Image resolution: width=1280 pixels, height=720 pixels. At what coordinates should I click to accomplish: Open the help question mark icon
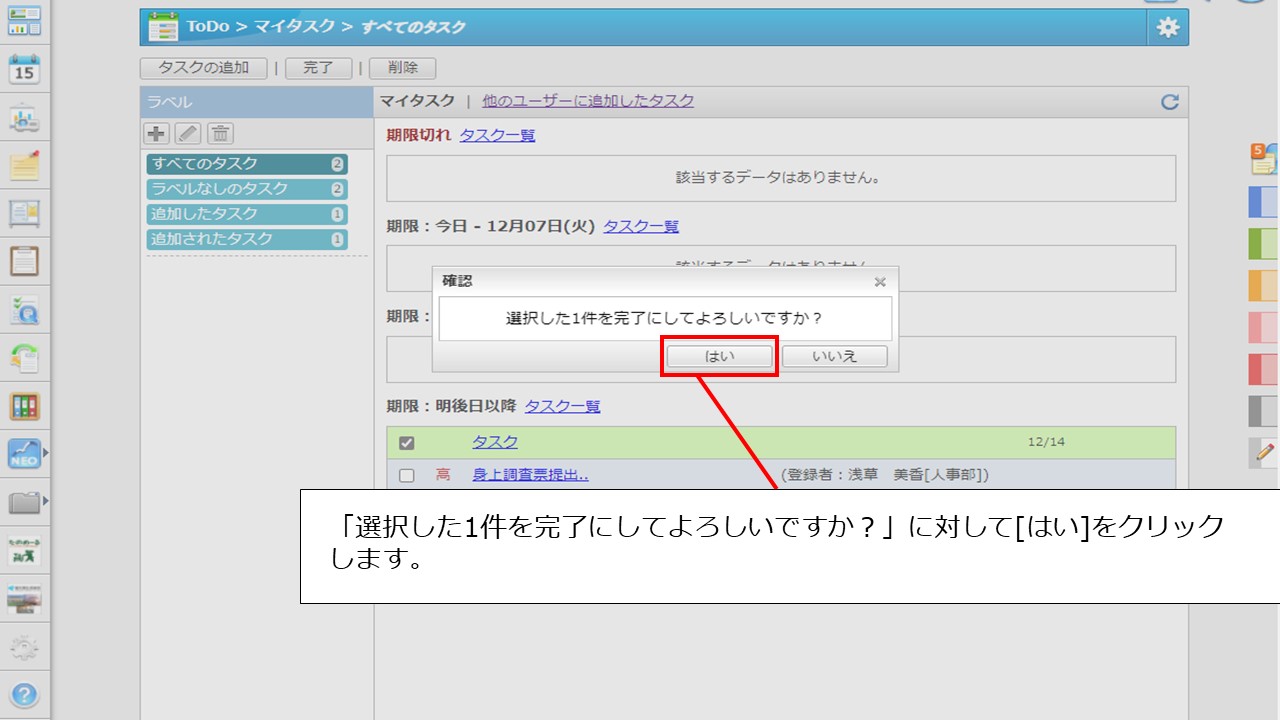click(x=24, y=694)
